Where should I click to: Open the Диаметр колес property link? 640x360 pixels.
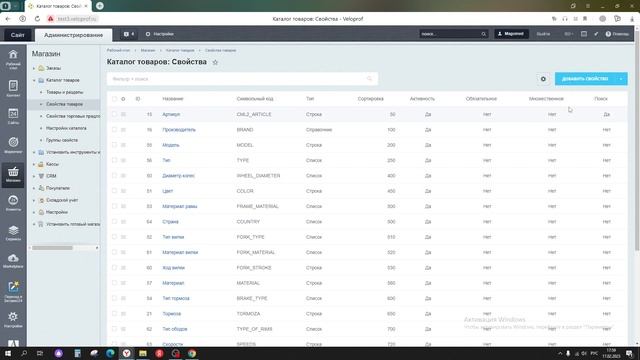point(178,176)
